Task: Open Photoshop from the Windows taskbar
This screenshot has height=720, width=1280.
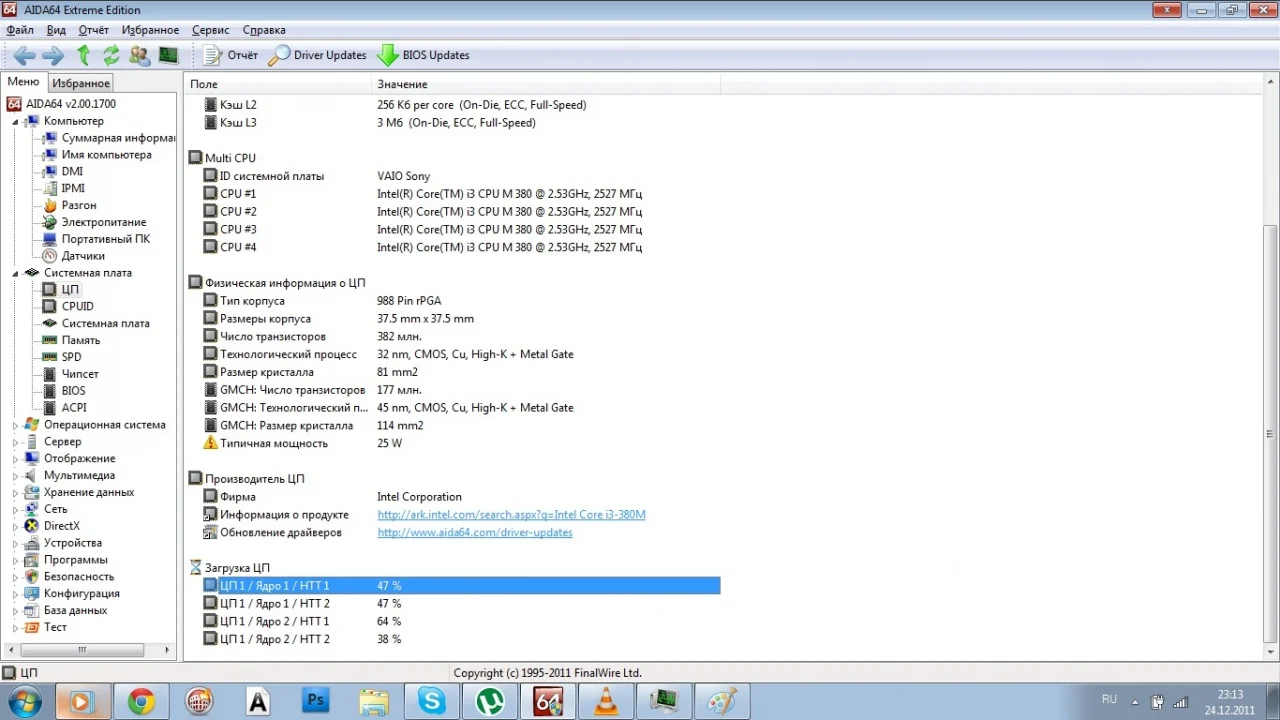Action: (x=316, y=701)
